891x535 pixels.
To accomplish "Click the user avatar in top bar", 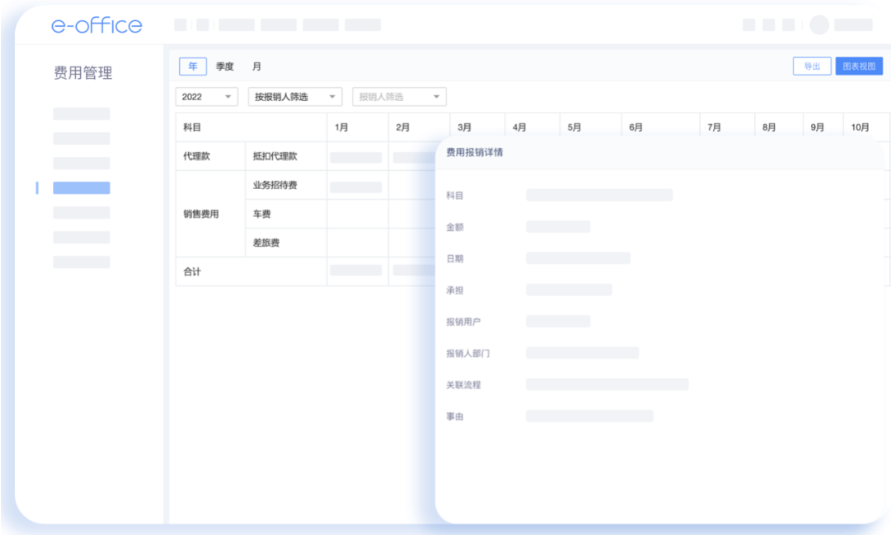I will [819, 25].
